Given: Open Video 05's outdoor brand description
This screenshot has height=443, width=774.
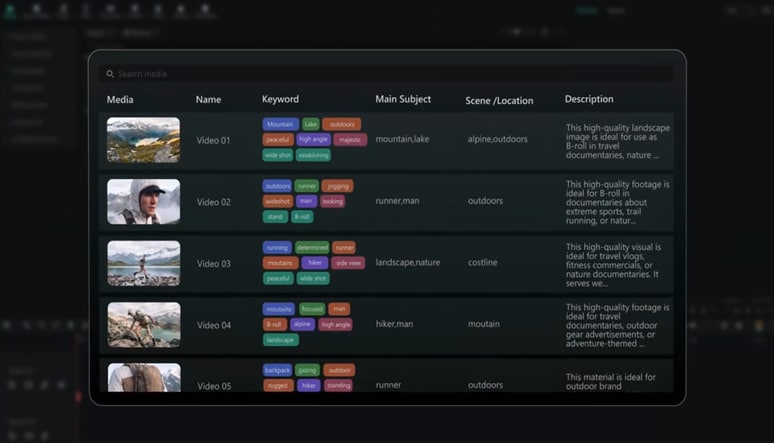Looking at the screenshot, I should click(x=611, y=381).
